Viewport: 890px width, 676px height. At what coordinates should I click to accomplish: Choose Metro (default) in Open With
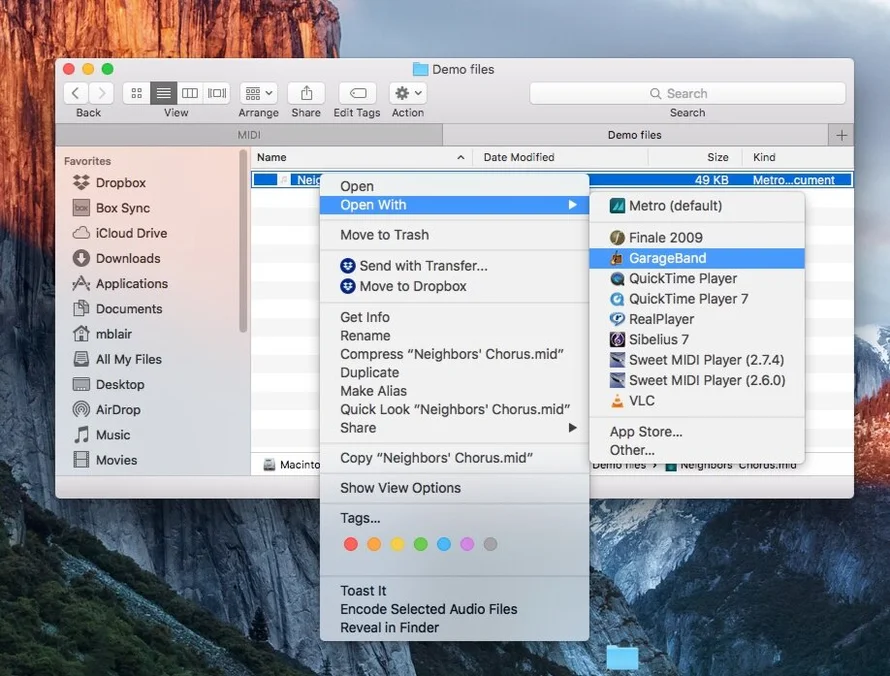pyautogui.click(x=697, y=205)
